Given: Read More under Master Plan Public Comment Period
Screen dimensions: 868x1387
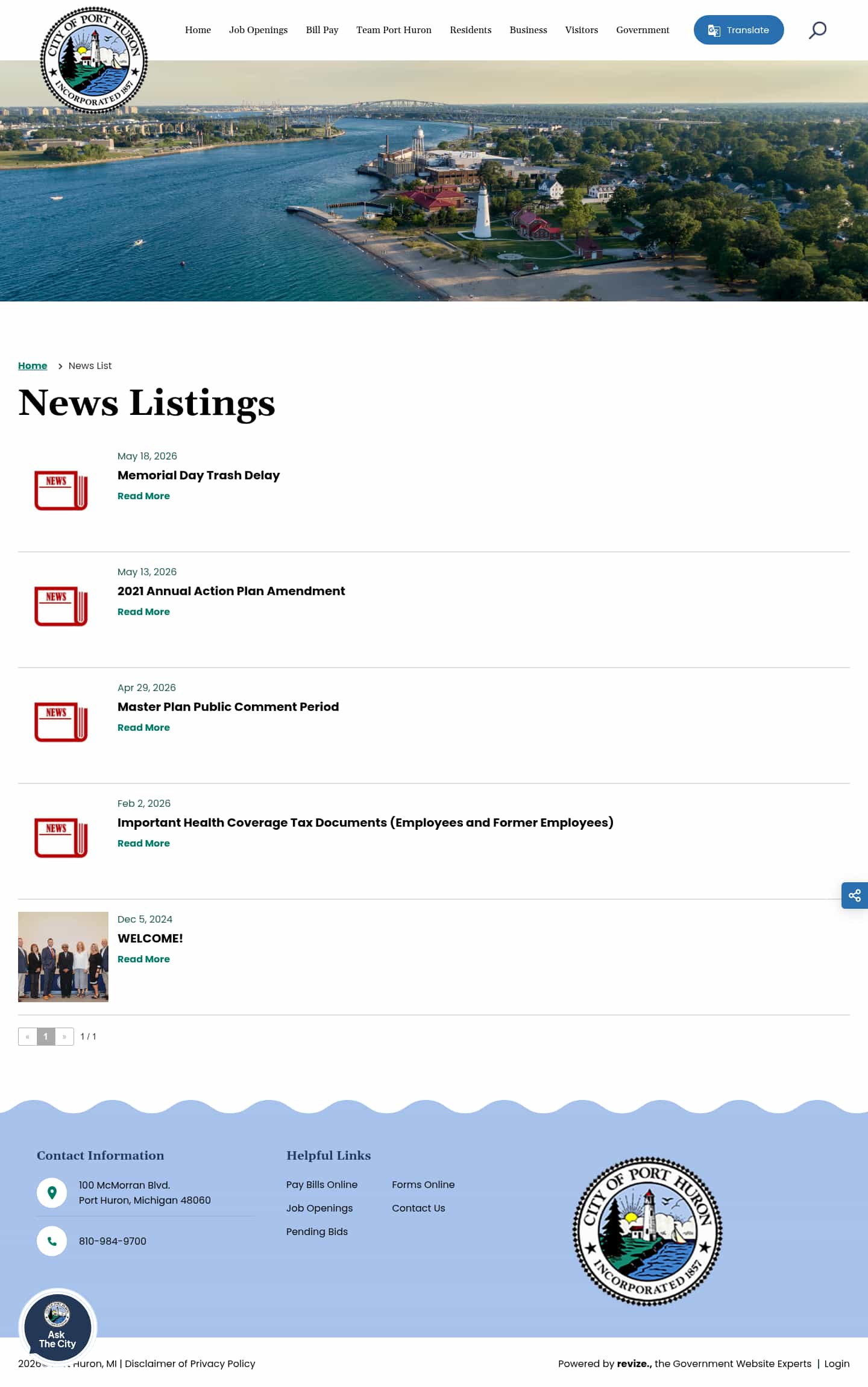Looking at the screenshot, I should click(143, 727).
